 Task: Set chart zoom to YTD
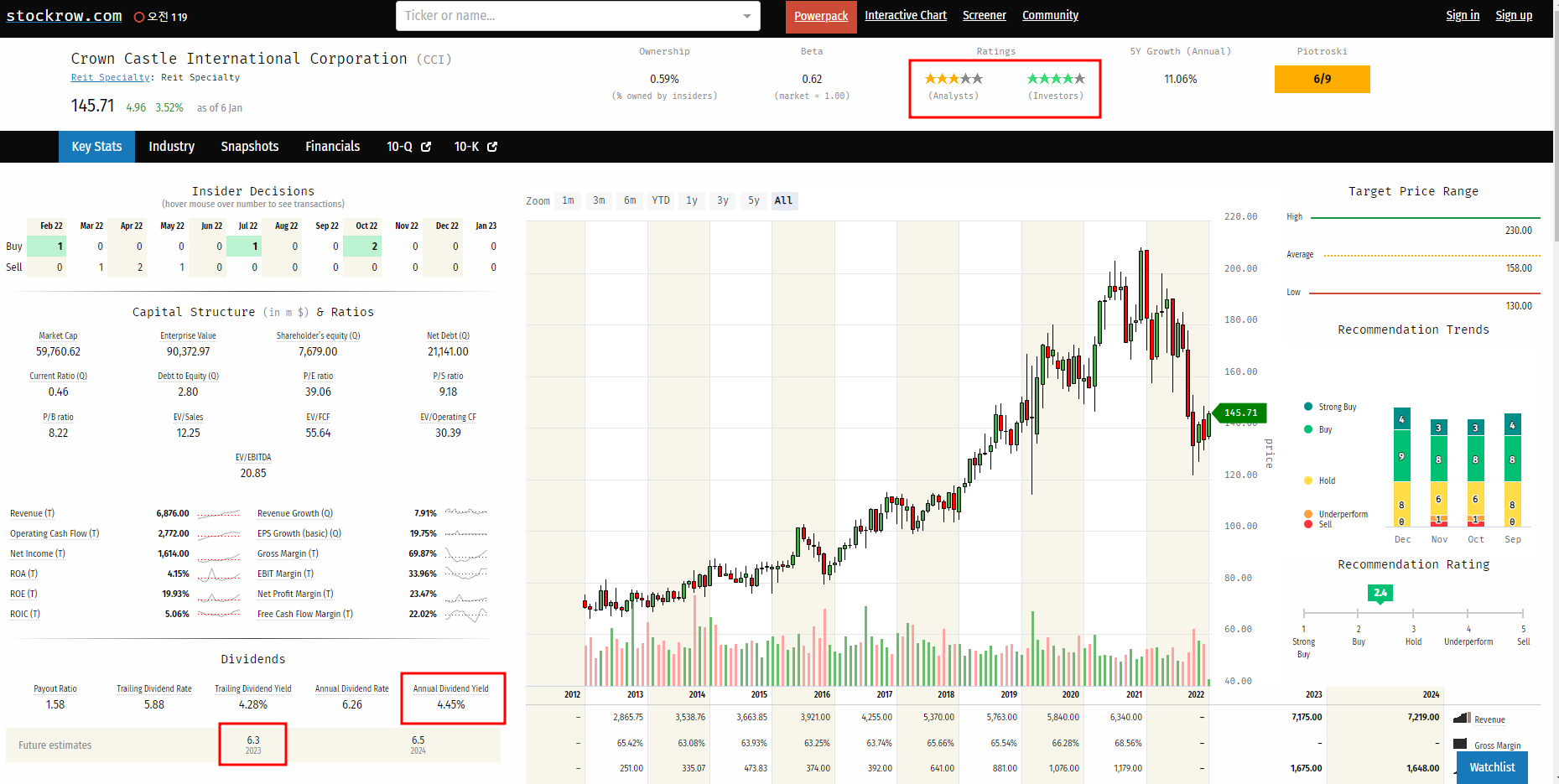(x=661, y=200)
